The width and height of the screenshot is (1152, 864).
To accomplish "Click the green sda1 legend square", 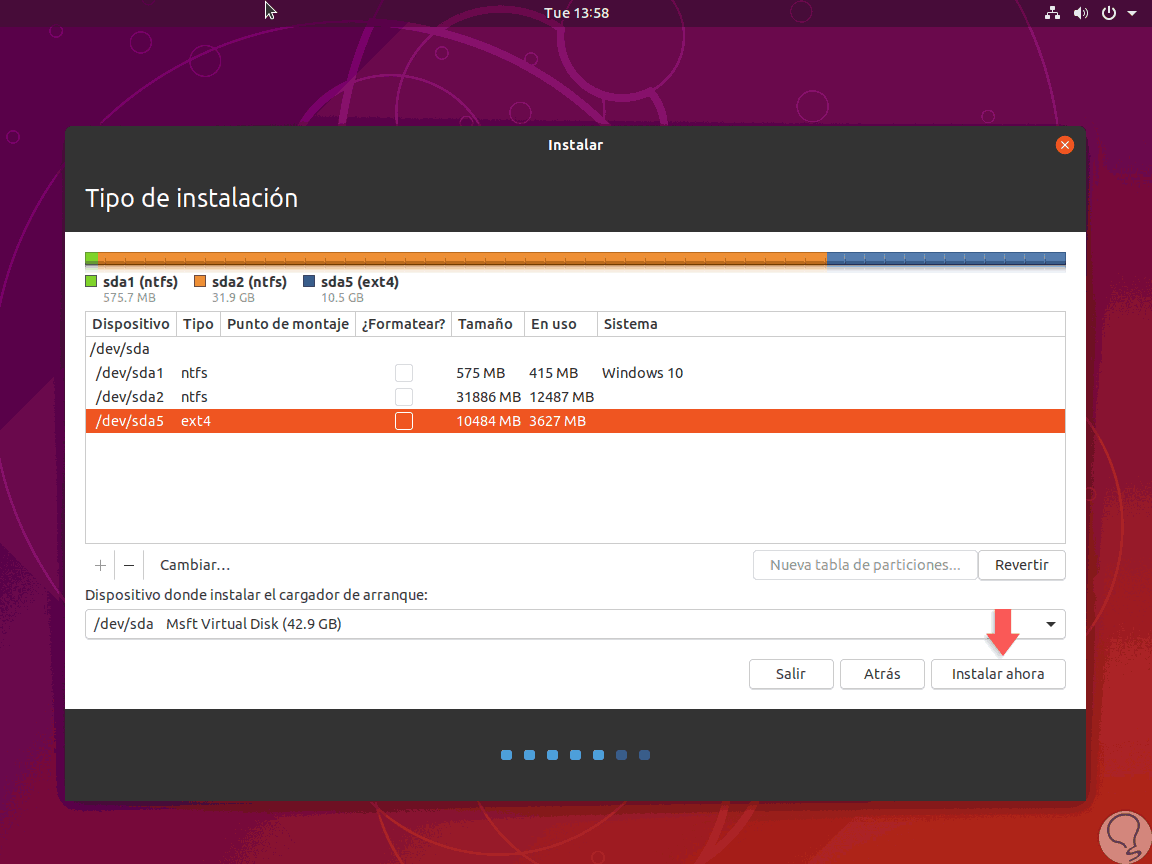I will (91, 281).
